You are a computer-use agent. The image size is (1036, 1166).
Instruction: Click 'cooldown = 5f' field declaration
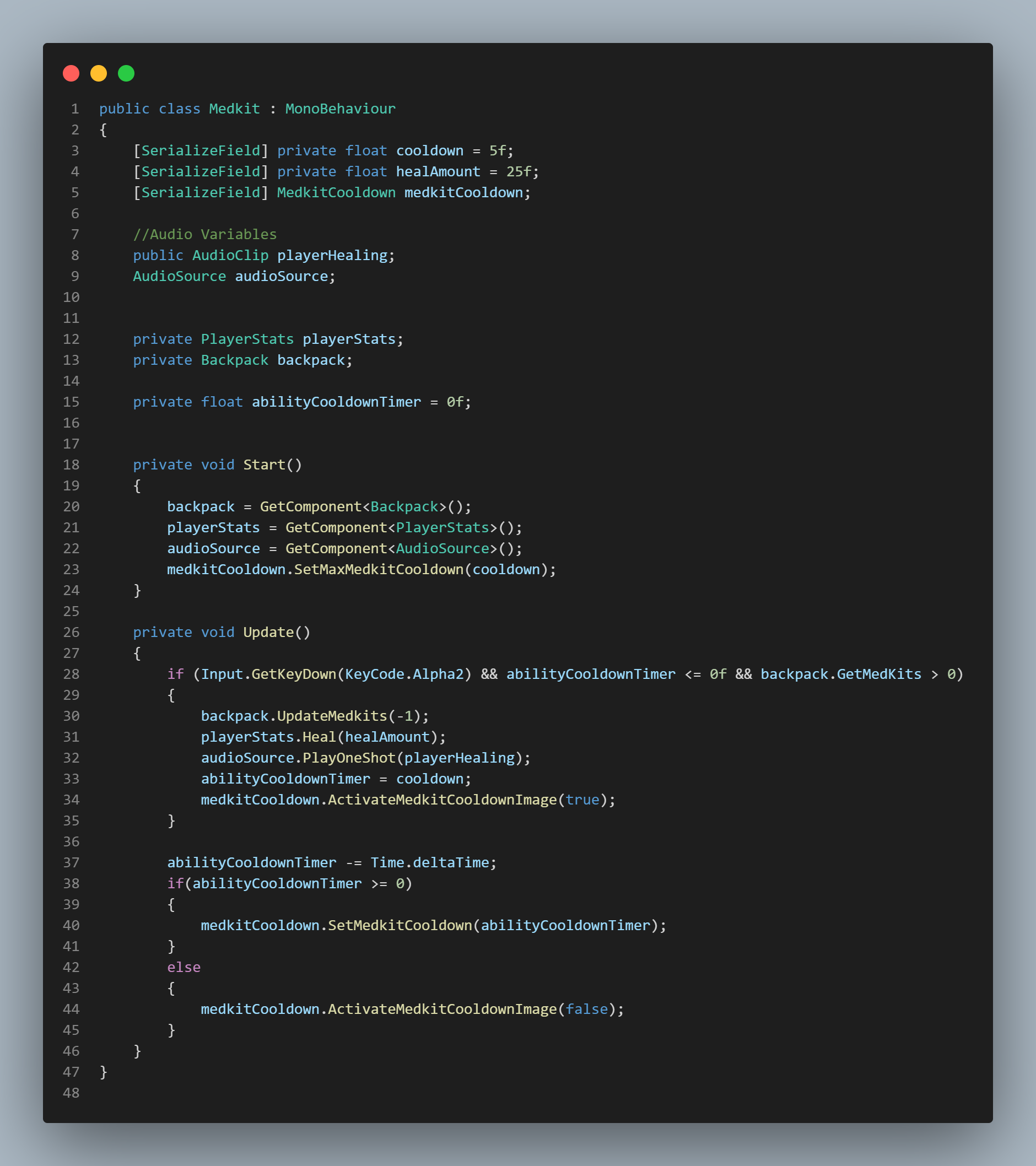pos(451,150)
